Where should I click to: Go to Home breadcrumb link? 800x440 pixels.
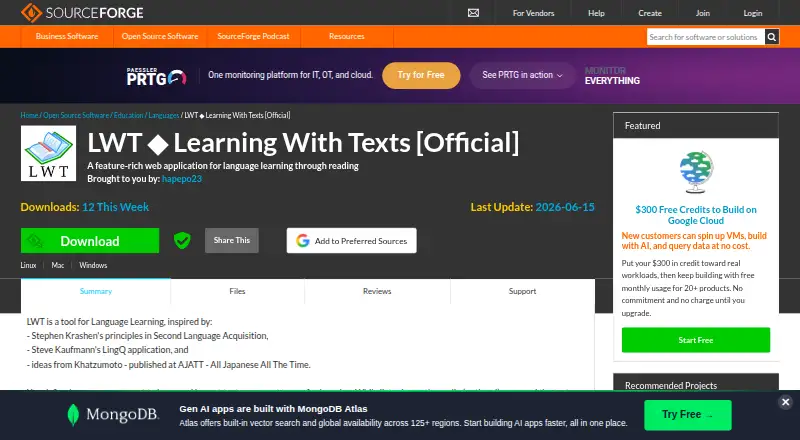[30, 115]
